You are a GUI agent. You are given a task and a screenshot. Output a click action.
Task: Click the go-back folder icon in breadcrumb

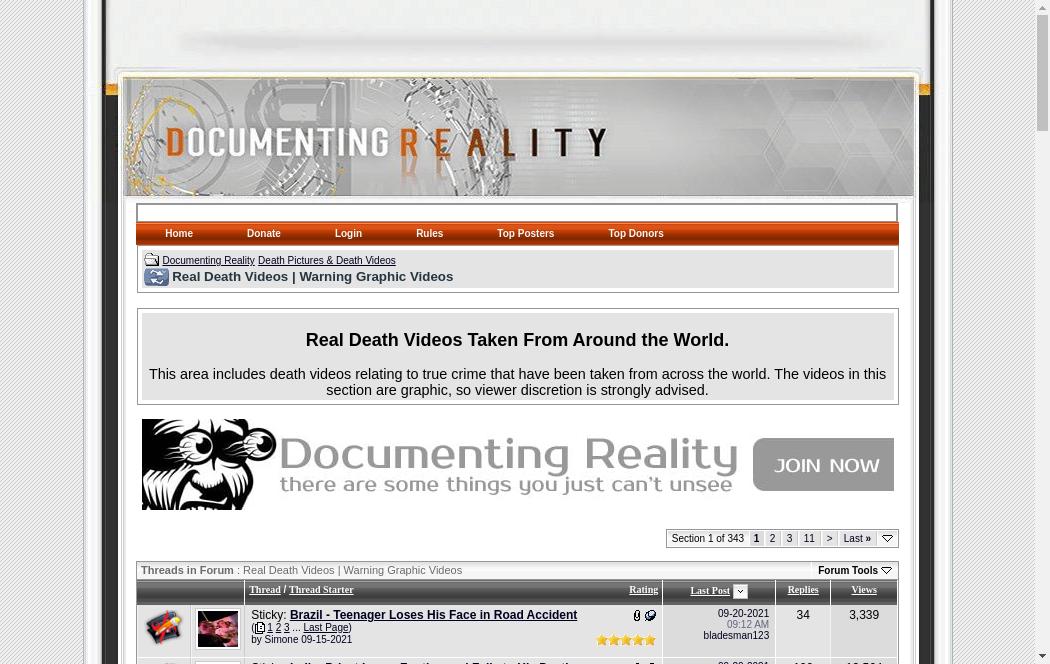pos(151,260)
